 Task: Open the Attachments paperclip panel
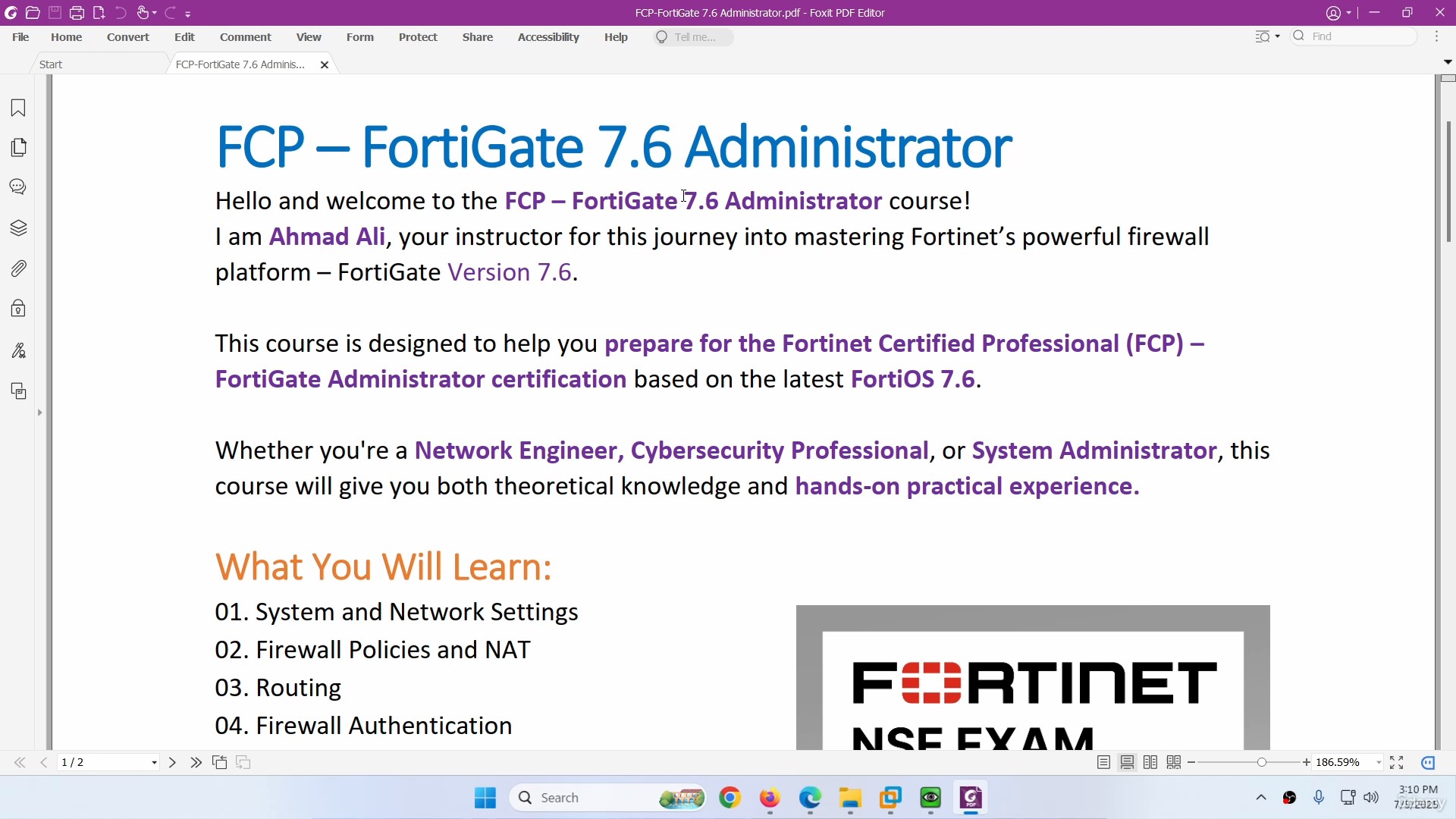tap(18, 268)
